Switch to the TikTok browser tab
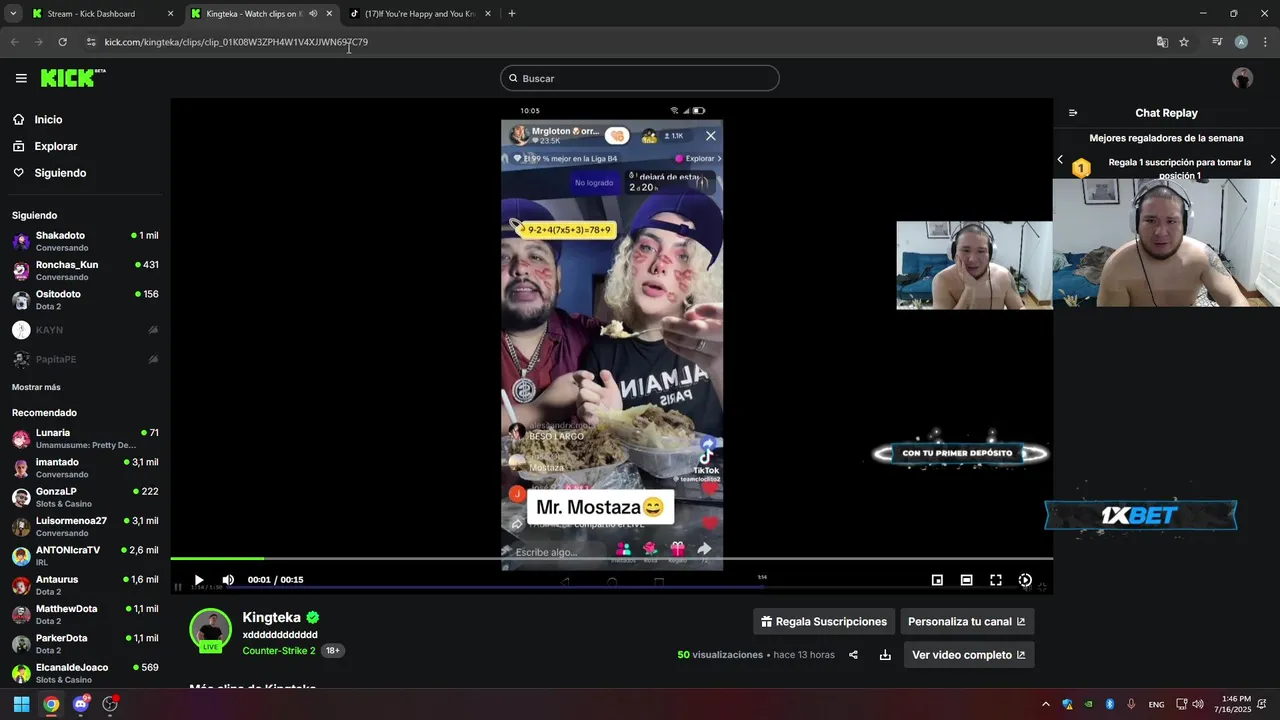The height and width of the screenshot is (720, 1280). point(419,14)
